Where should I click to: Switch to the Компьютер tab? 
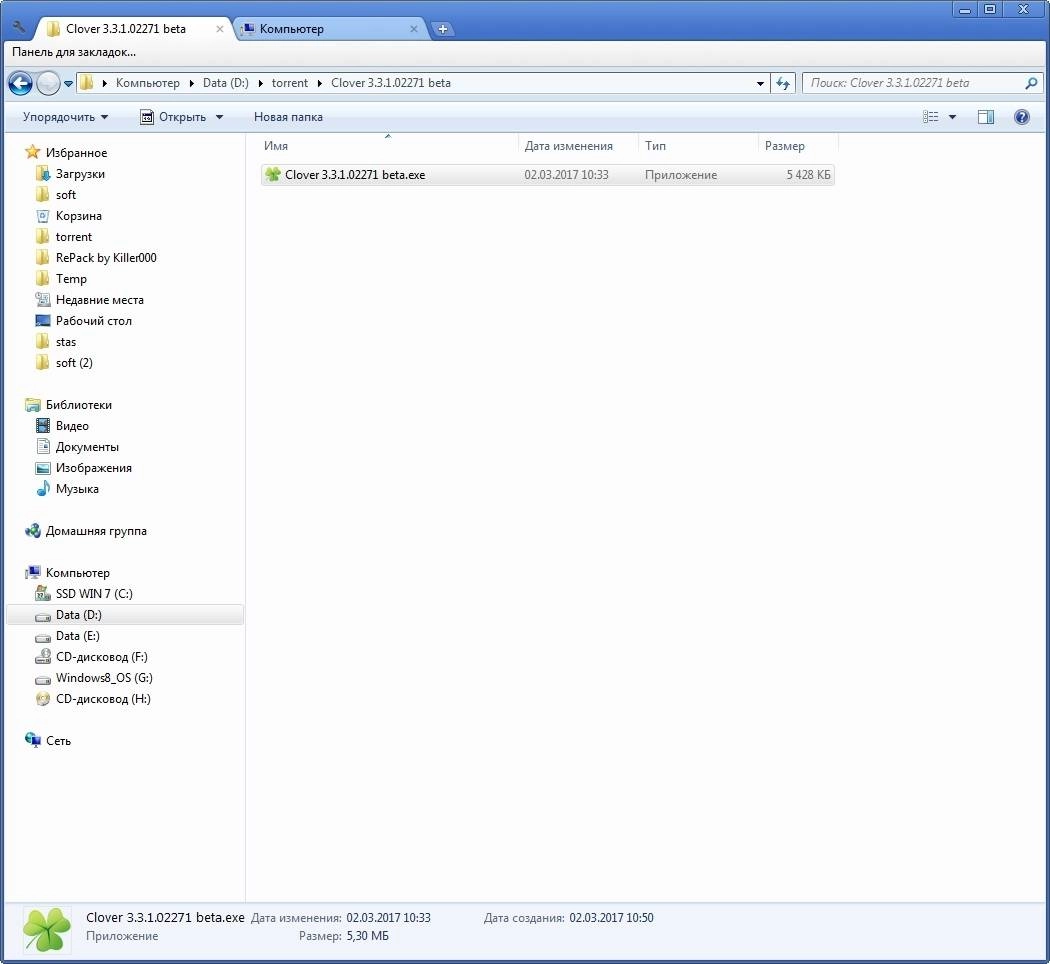point(331,29)
